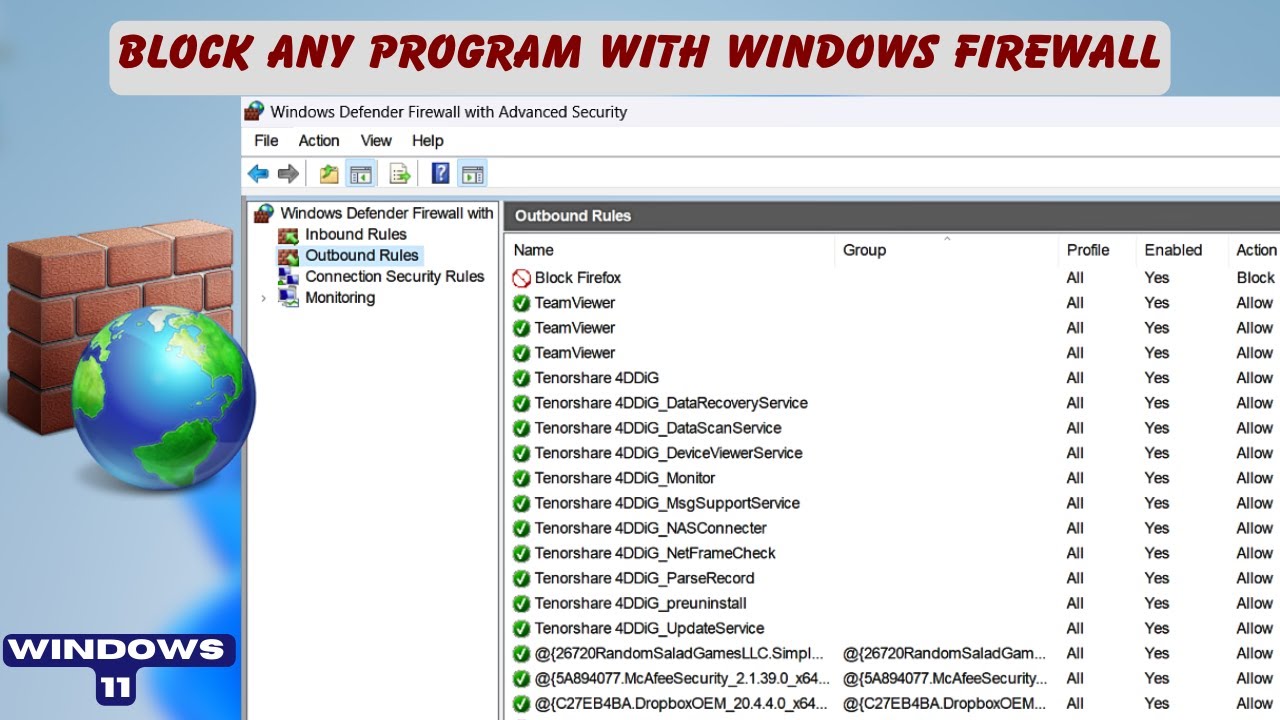This screenshot has height=720, width=1280.
Task: Click green check icon for @{5A894077.McAfeeSecurity rule
Action: tap(521, 678)
